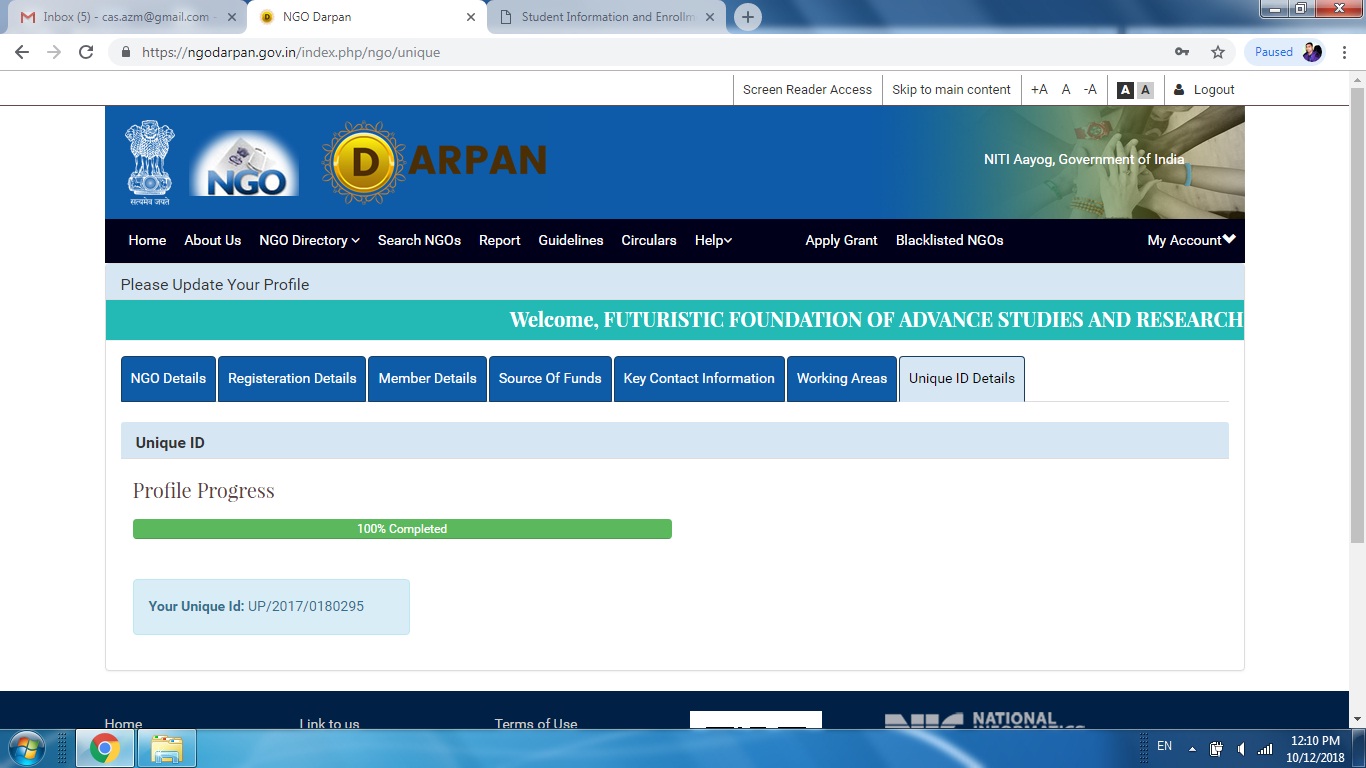Viewport: 1366px width, 768px height.
Task: Toggle the light standard-contrast A theme
Action: [x=1145, y=90]
